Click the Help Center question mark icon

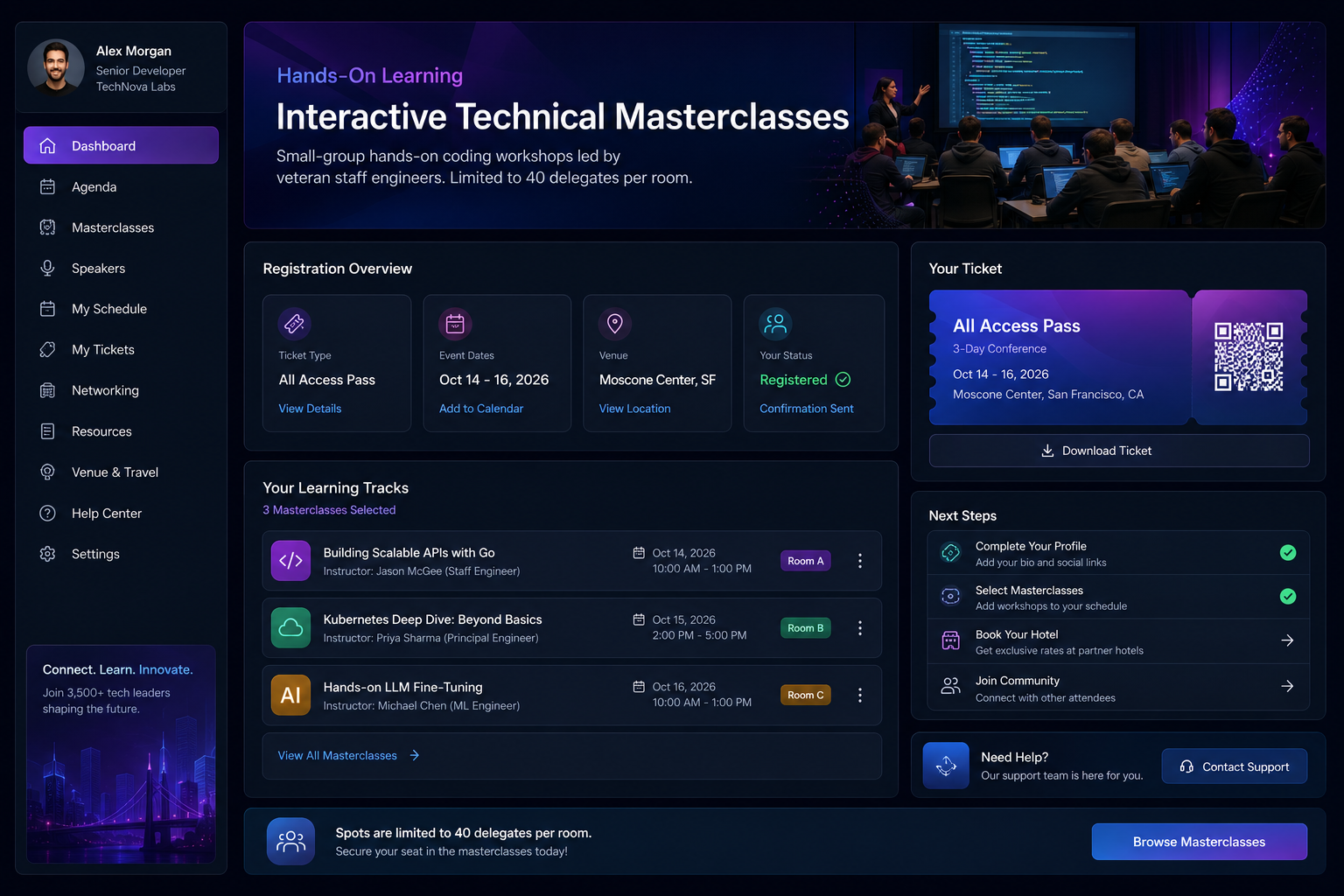(x=48, y=513)
